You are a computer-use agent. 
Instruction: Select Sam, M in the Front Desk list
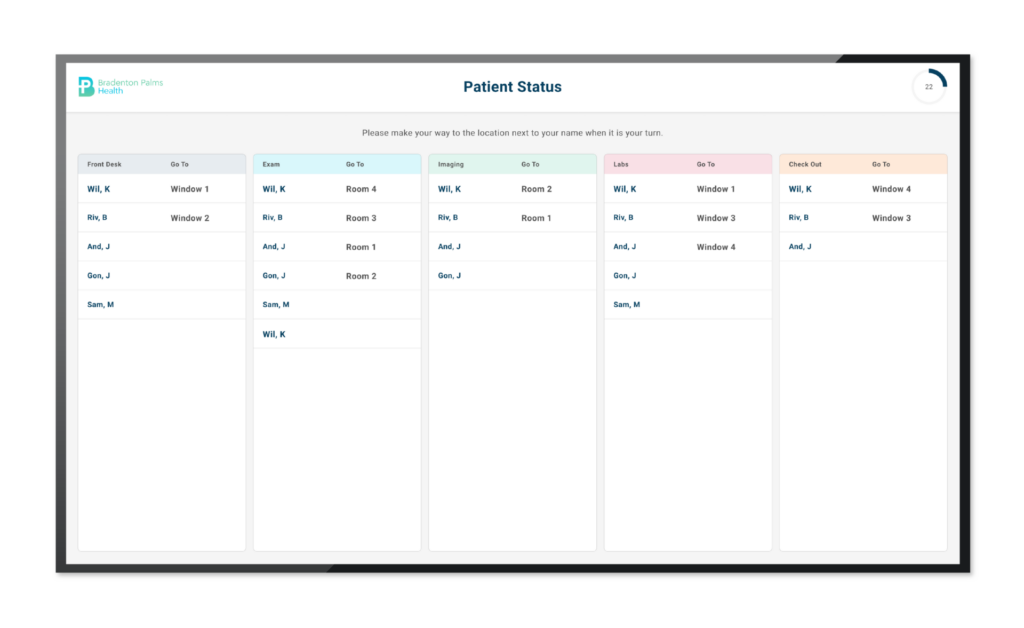[101, 305]
